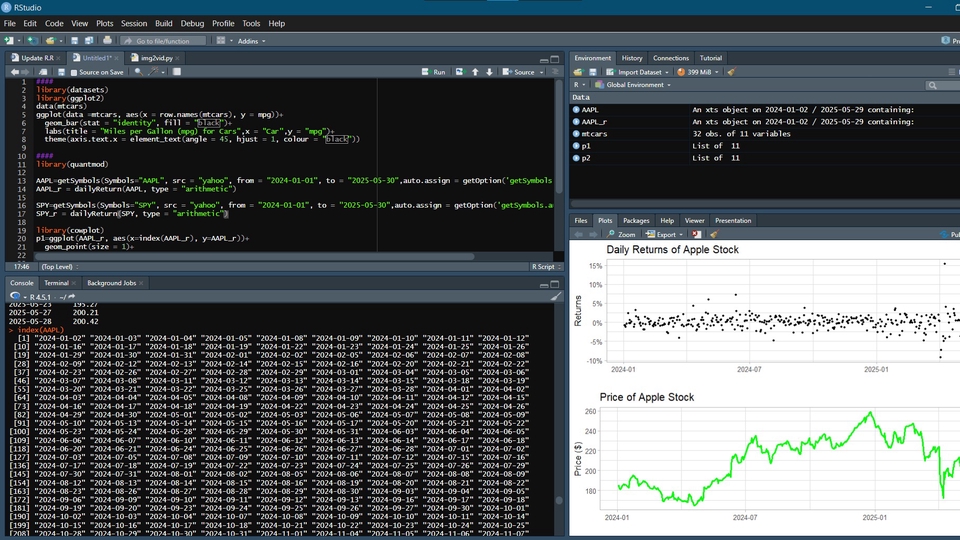Image resolution: width=960 pixels, height=540 pixels.
Task: Switch to the Packages tab
Action: [636, 220]
